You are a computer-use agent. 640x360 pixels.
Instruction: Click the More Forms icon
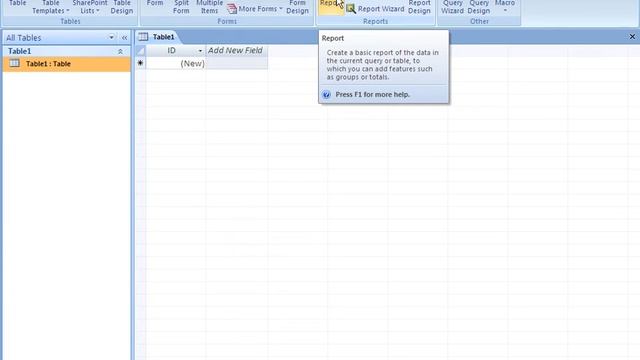(232, 9)
